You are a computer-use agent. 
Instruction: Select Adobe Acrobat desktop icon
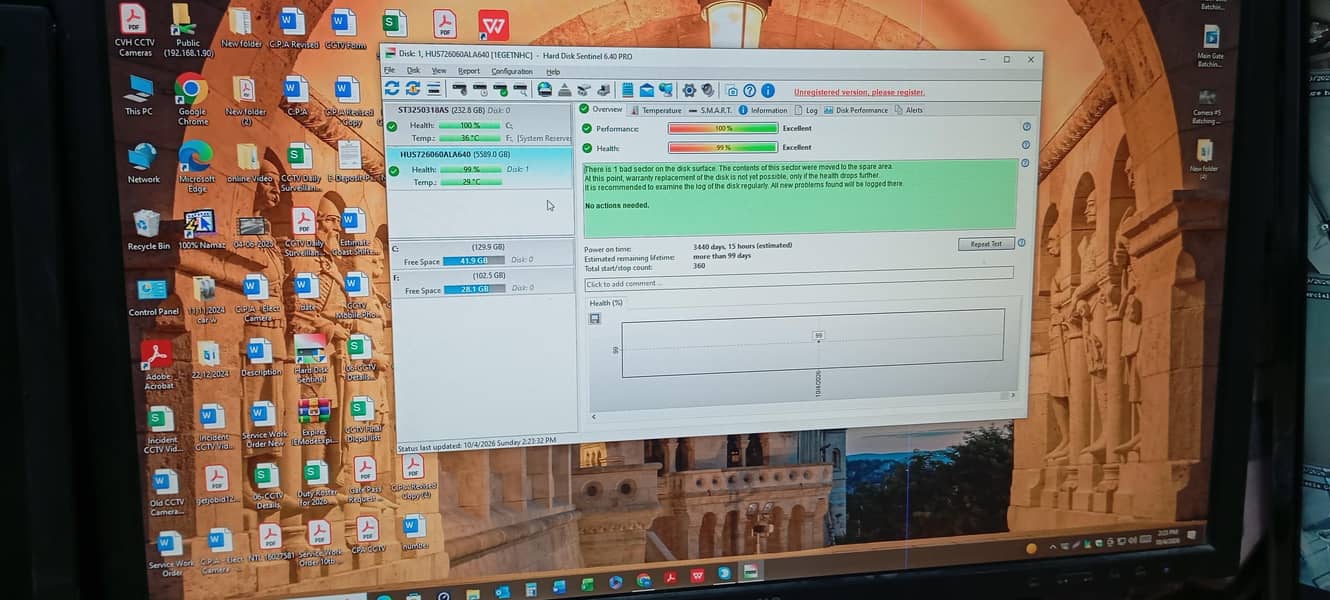[157, 365]
